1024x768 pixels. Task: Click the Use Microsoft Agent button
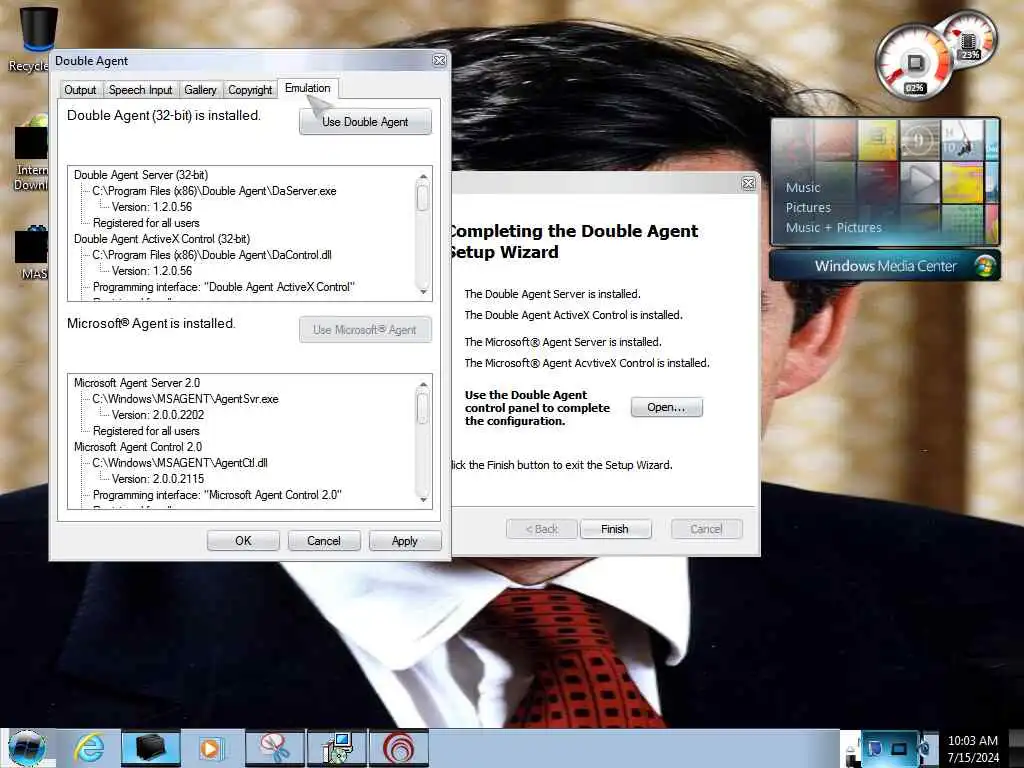click(365, 330)
